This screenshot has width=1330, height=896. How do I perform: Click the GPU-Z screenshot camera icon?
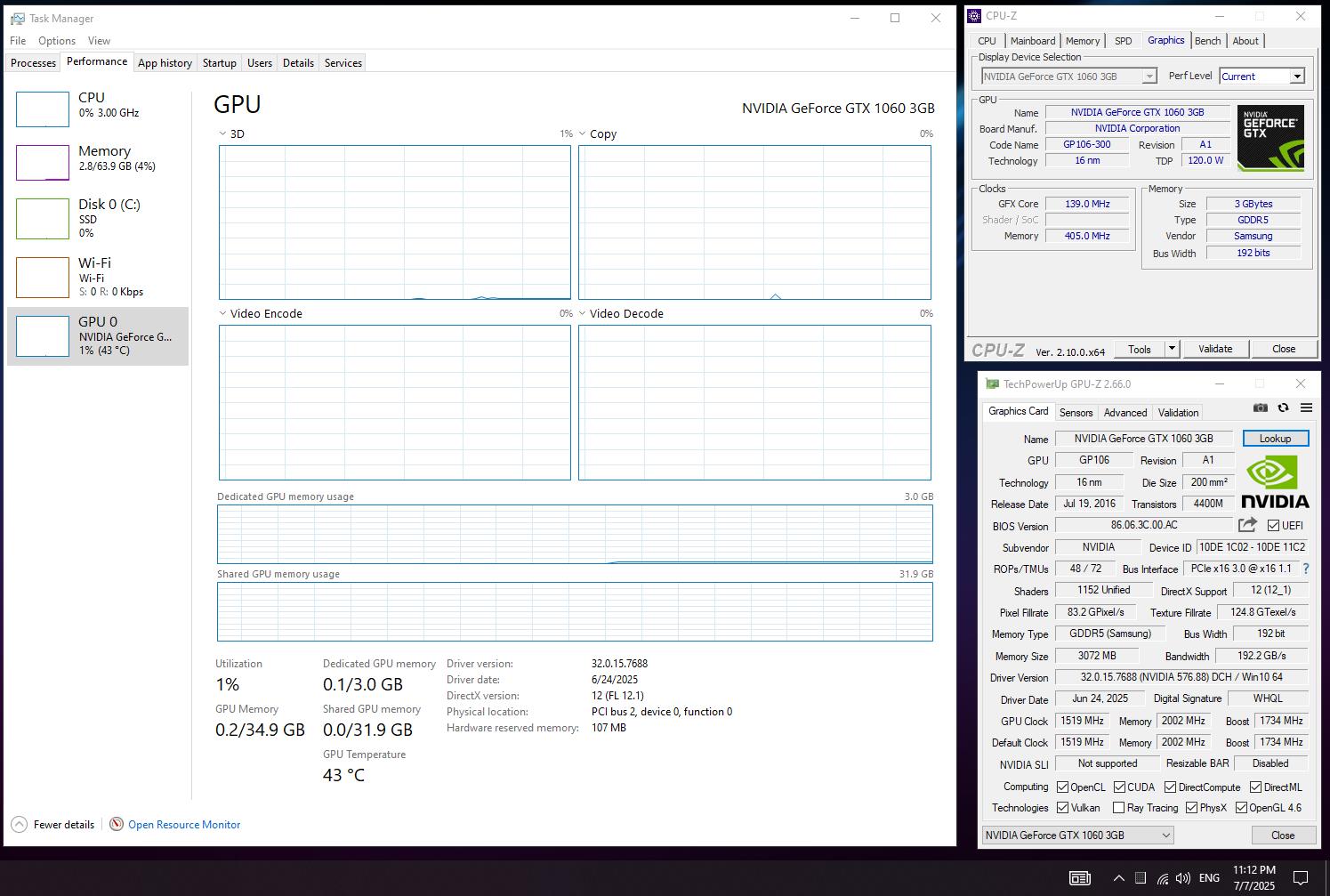1261,408
